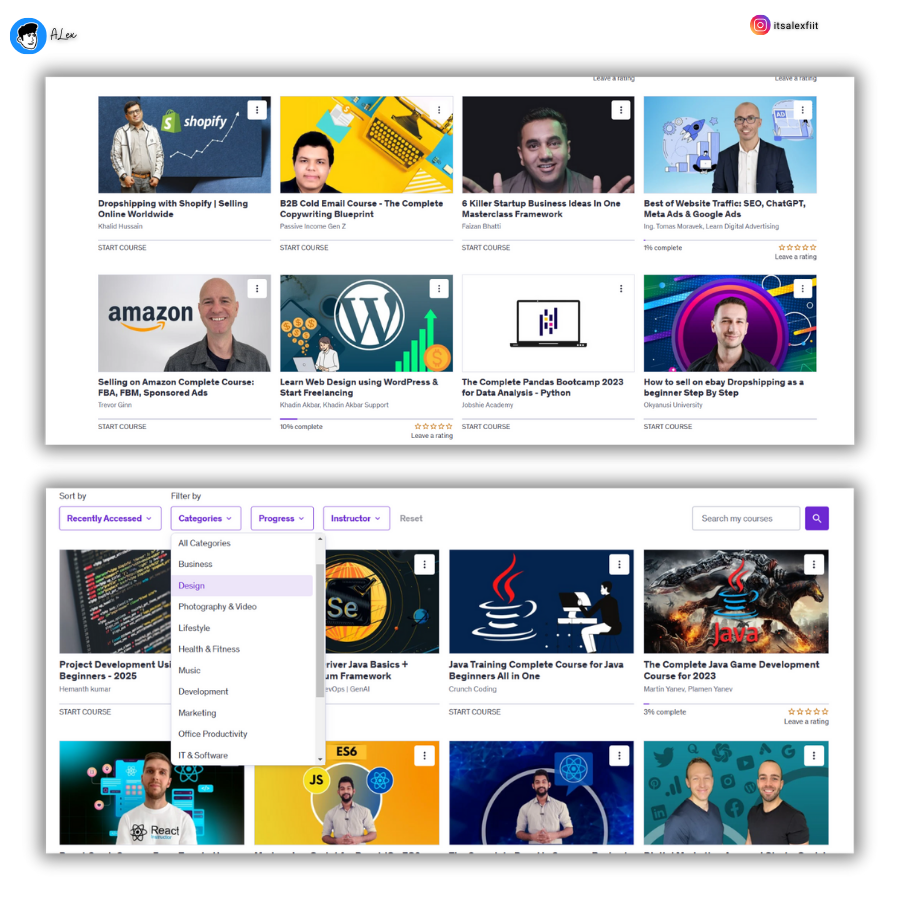Open options menu on React atom-logo presenter course

pos(619,755)
